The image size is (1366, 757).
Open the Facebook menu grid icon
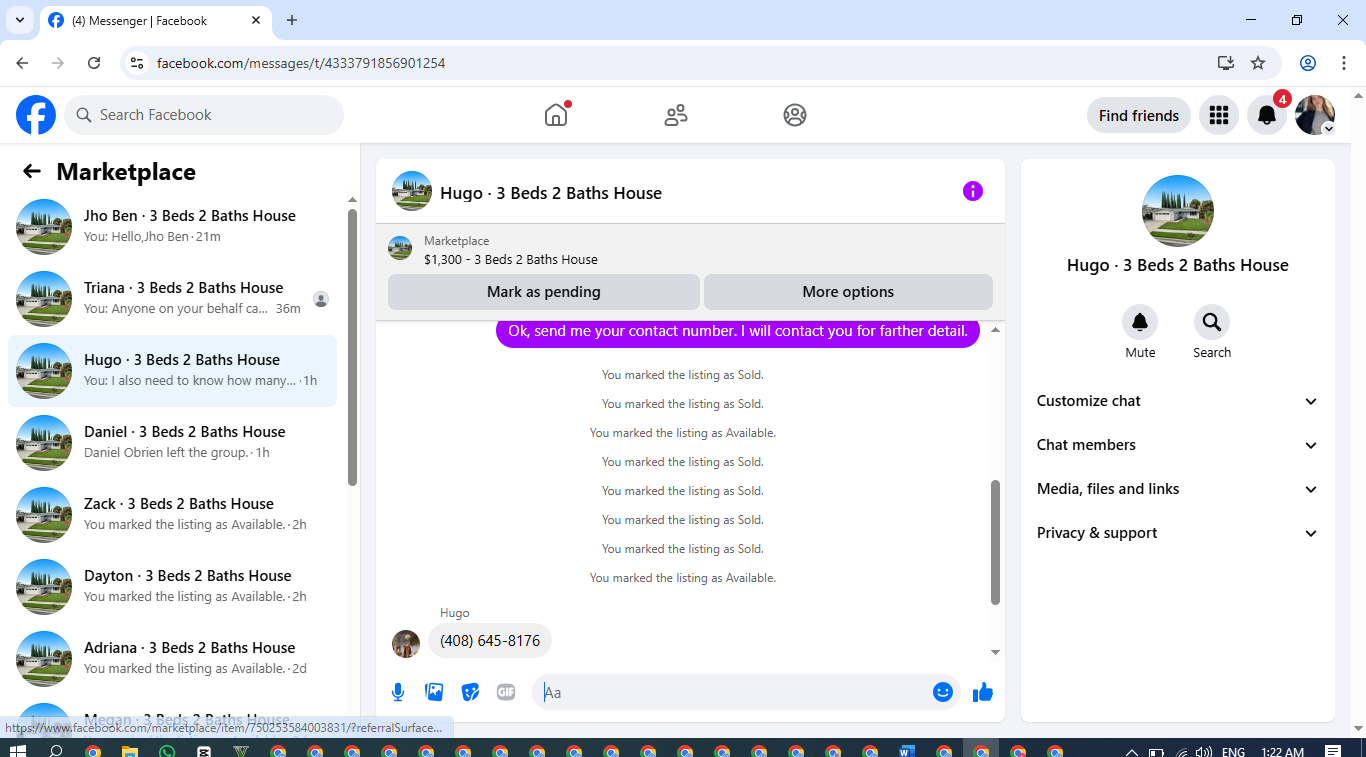coord(1218,115)
